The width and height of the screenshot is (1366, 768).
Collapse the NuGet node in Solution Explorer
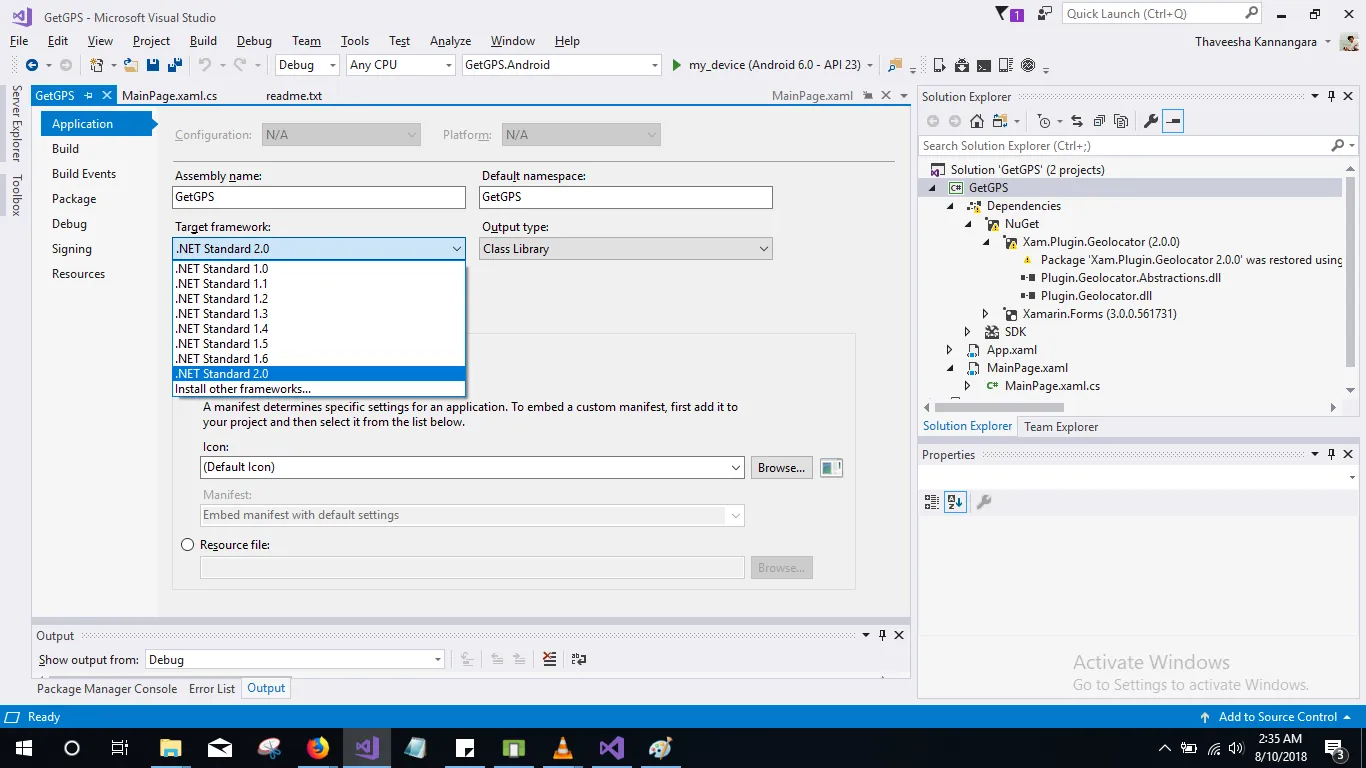pyautogui.click(x=968, y=224)
